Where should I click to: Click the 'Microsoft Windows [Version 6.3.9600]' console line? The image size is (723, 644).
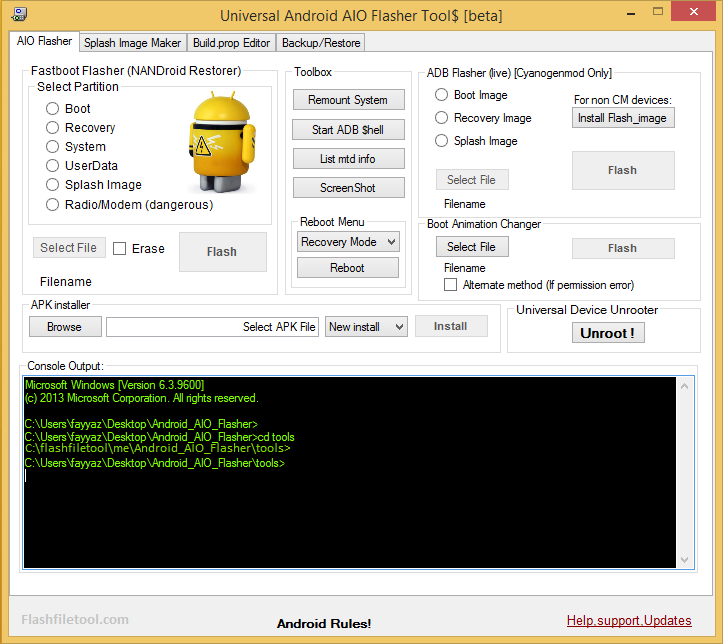click(114, 385)
